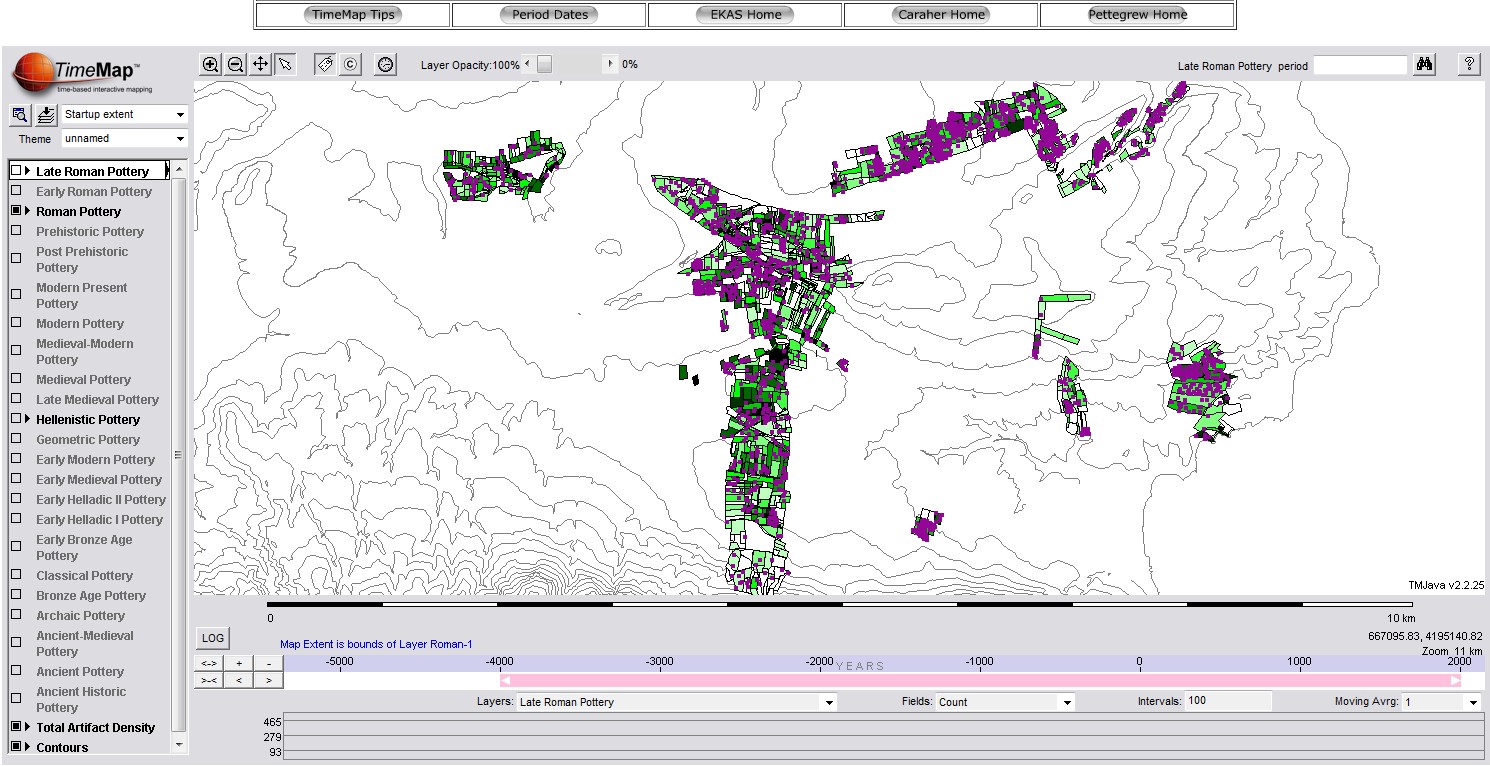The width and height of the screenshot is (1490, 766).
Task: Open the TimeMap Tips tab
Action: coord(353,15)
